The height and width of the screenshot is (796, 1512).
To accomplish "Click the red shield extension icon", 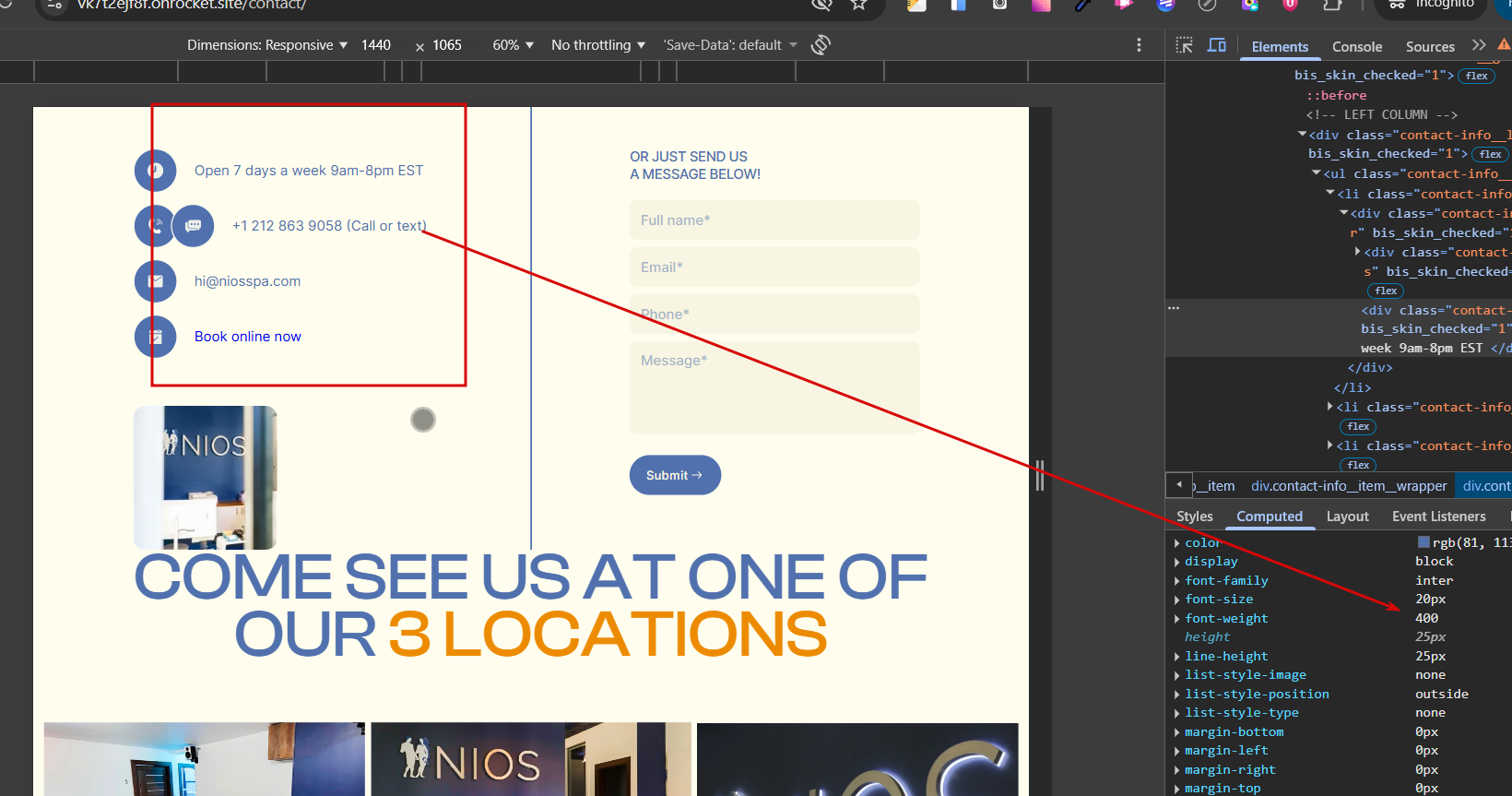I will click(1290, 5).
